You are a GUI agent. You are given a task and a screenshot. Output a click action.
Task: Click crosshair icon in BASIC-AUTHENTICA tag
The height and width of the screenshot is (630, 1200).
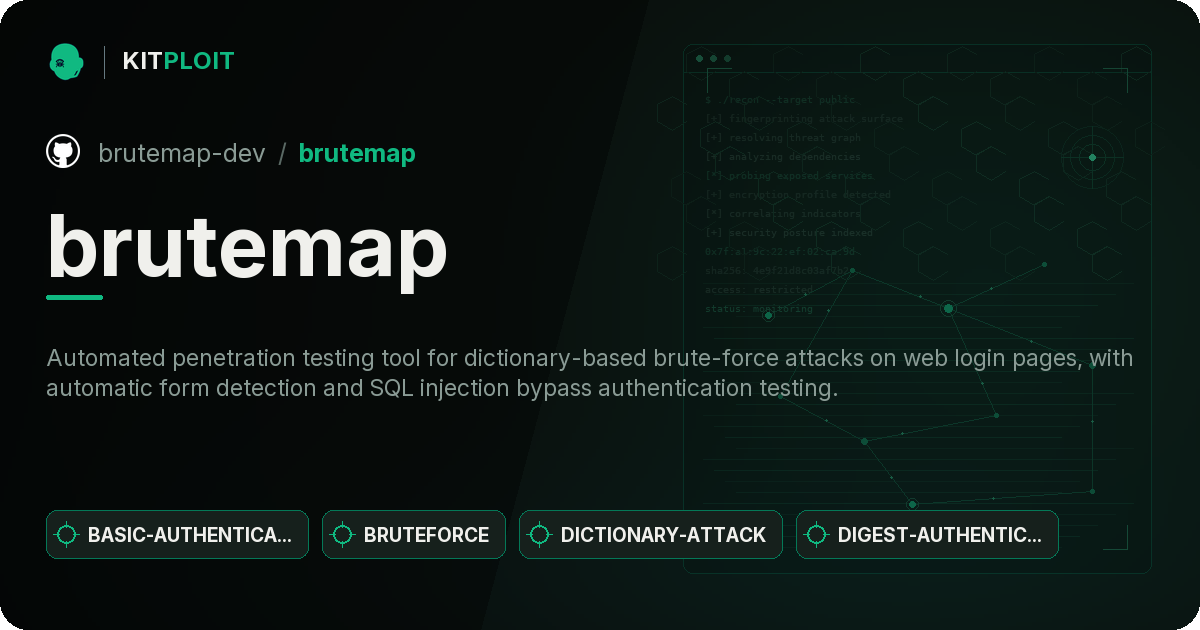tap(67, 535)
